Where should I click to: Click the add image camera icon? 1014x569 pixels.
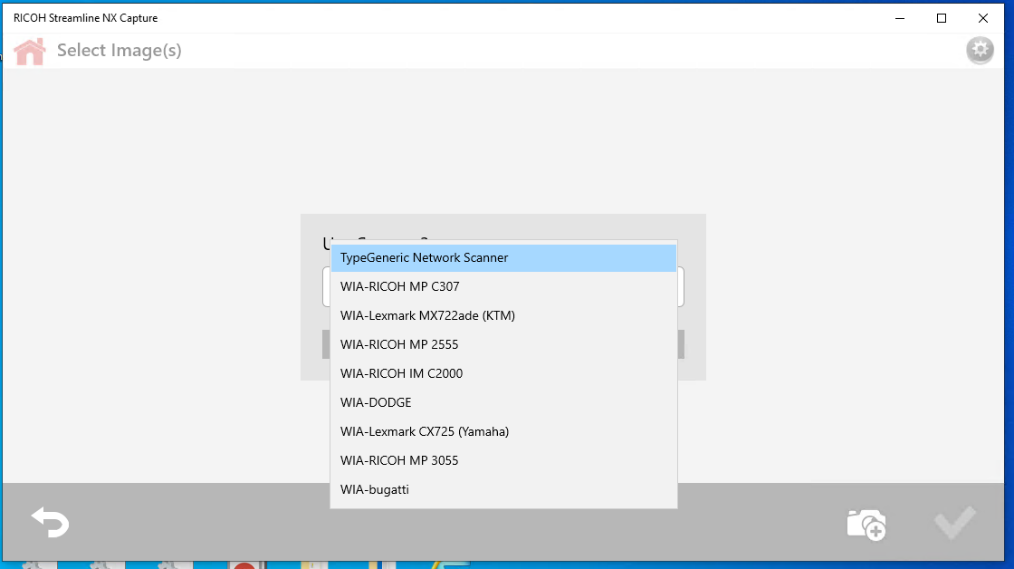pyautogui.click(x=865, y=524)
